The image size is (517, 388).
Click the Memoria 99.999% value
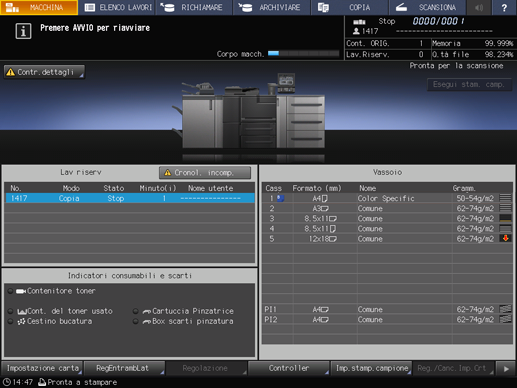pyautogui.click(x=499, y=43)
